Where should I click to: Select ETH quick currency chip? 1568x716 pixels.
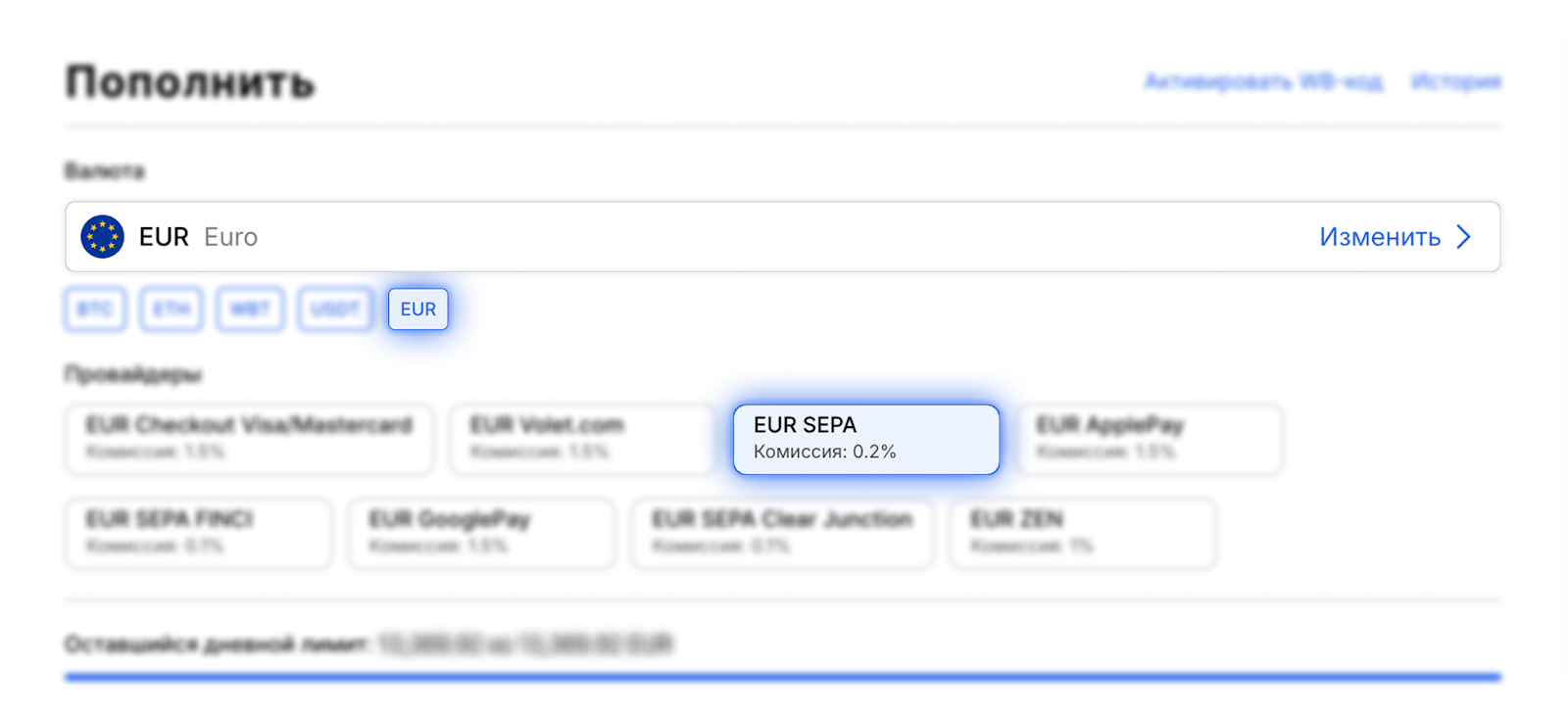(171, 310)
